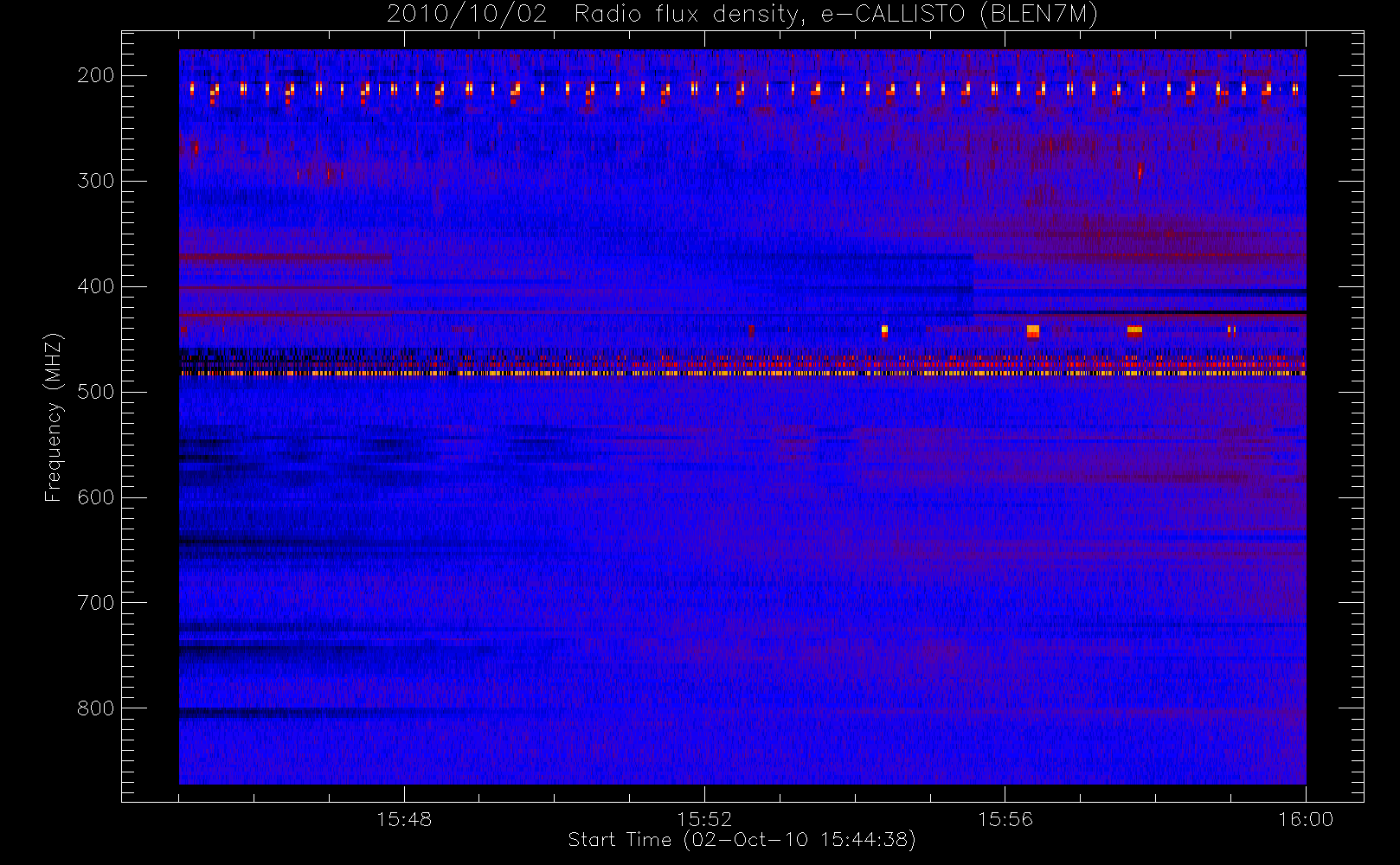The width and height of the screenshot is (1400, 865).
Task: Click the 200 frequency tick label
Action: tap(96, 75)
